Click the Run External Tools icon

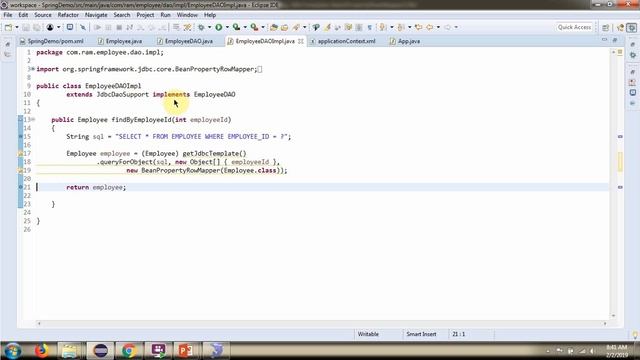tap(254, 27)
